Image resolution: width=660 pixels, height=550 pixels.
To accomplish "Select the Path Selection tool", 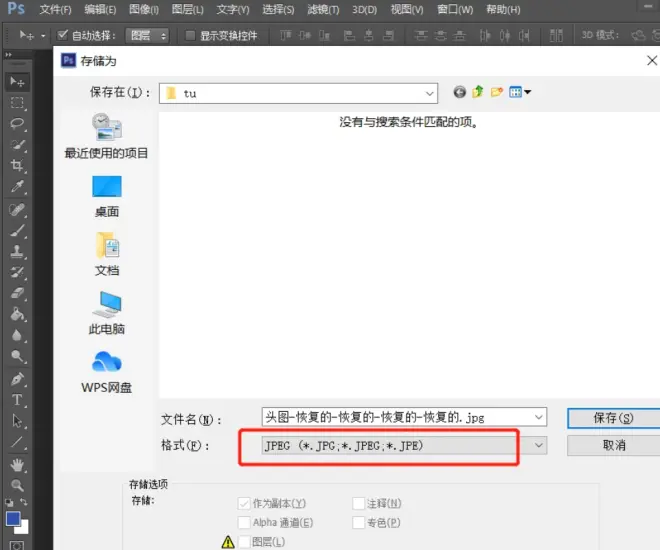I will pos(17,421).
